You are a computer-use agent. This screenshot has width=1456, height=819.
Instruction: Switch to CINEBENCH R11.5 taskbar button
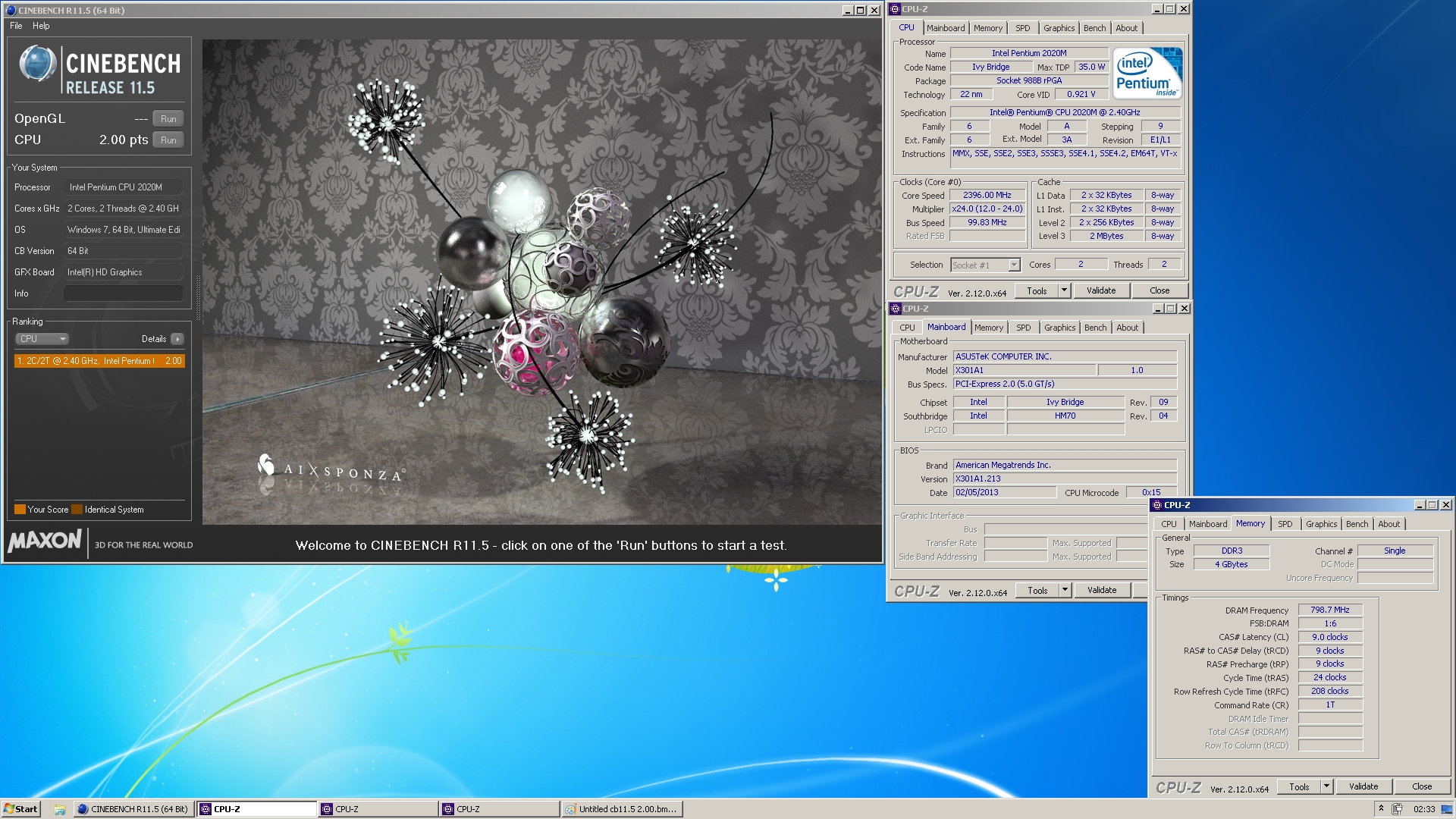click(x=133, y=809)
